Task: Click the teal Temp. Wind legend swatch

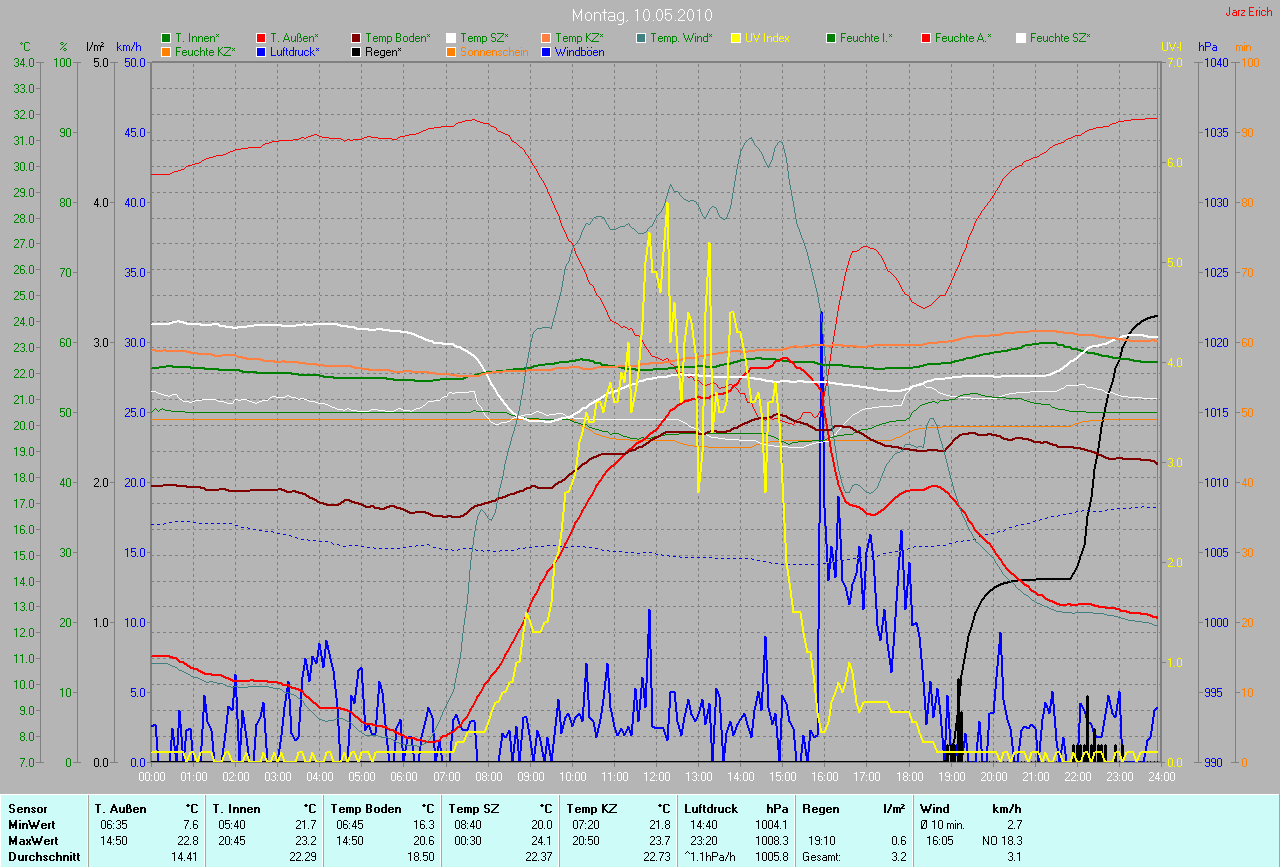Action: coord(642,38)
